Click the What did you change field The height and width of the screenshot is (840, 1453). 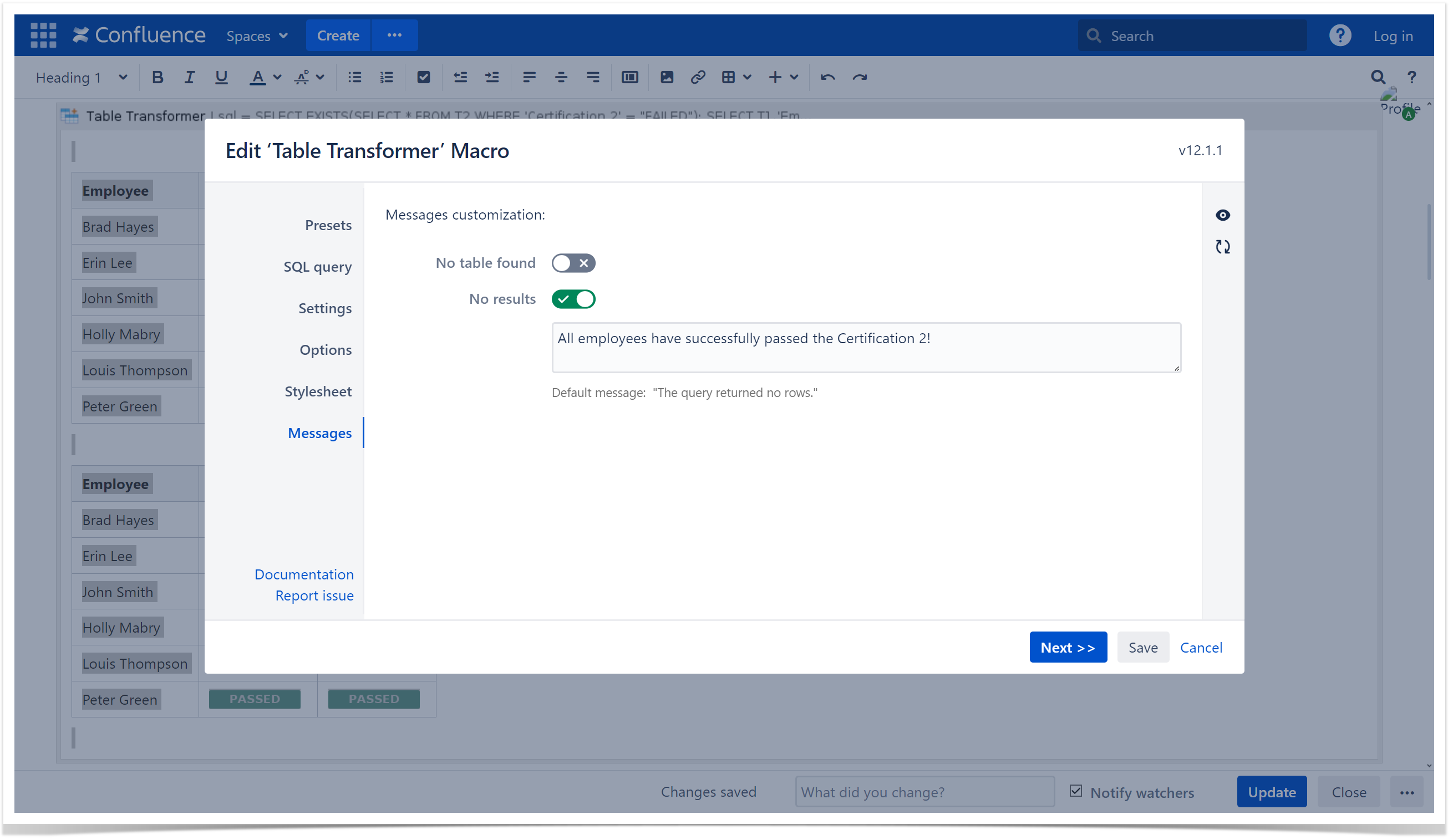point(924,792)
